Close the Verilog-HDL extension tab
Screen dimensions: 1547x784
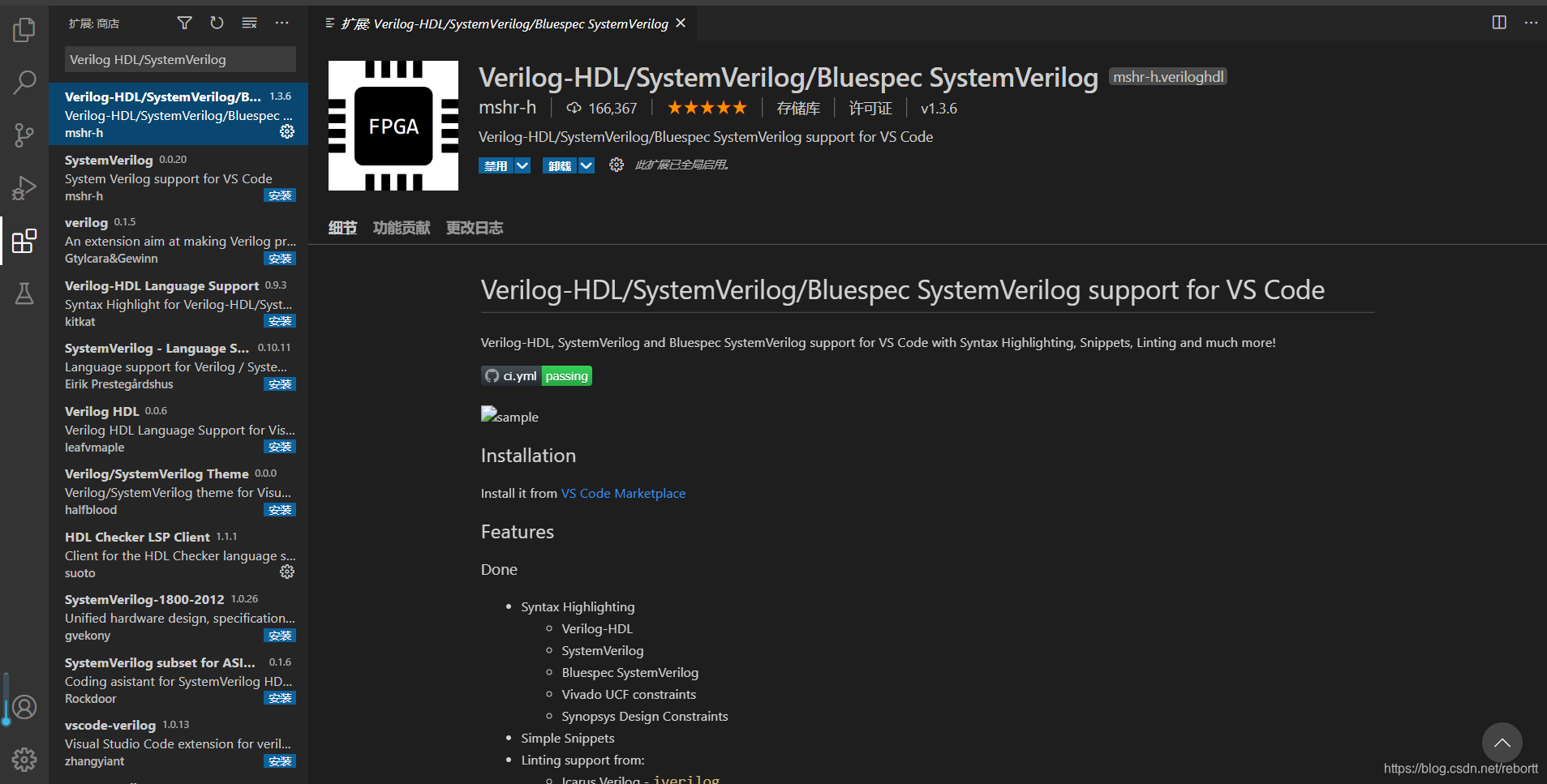681,23
